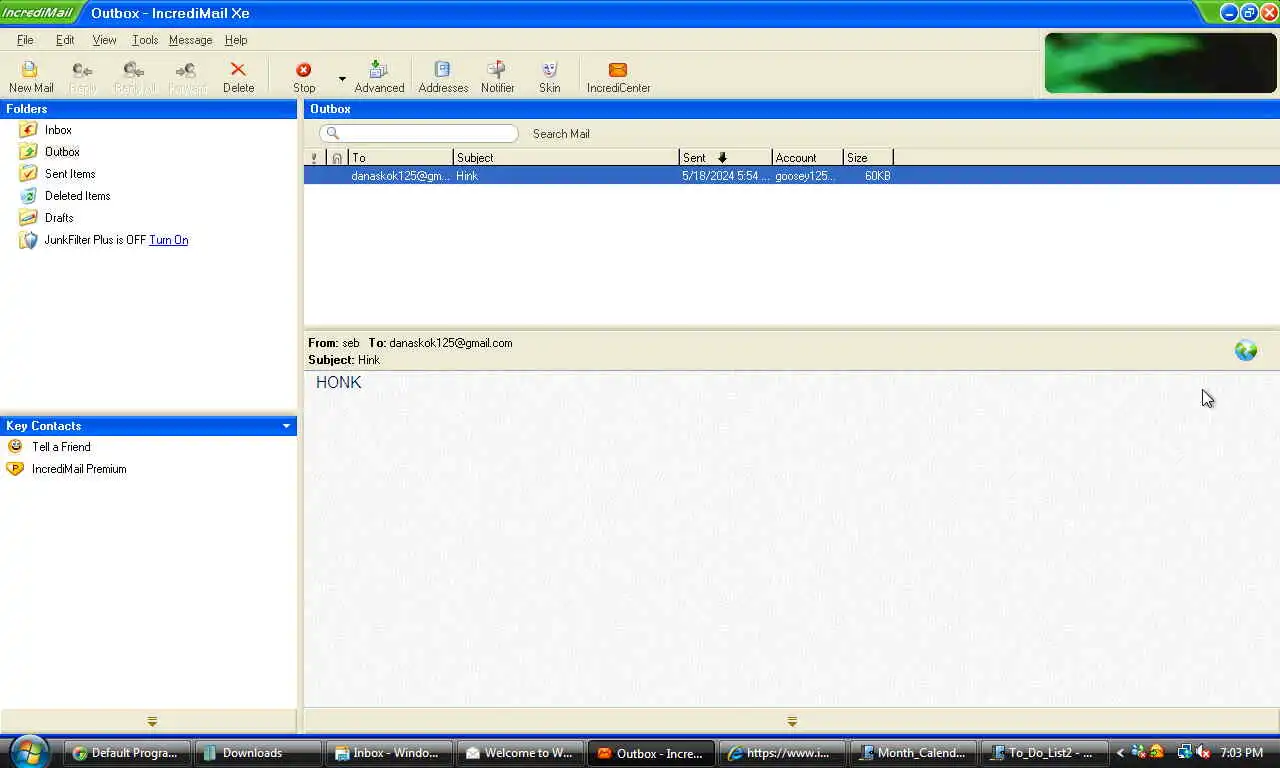Viewport: 1280px width, 768px height.
Task: Open the File menu
Action: point(25,40)
